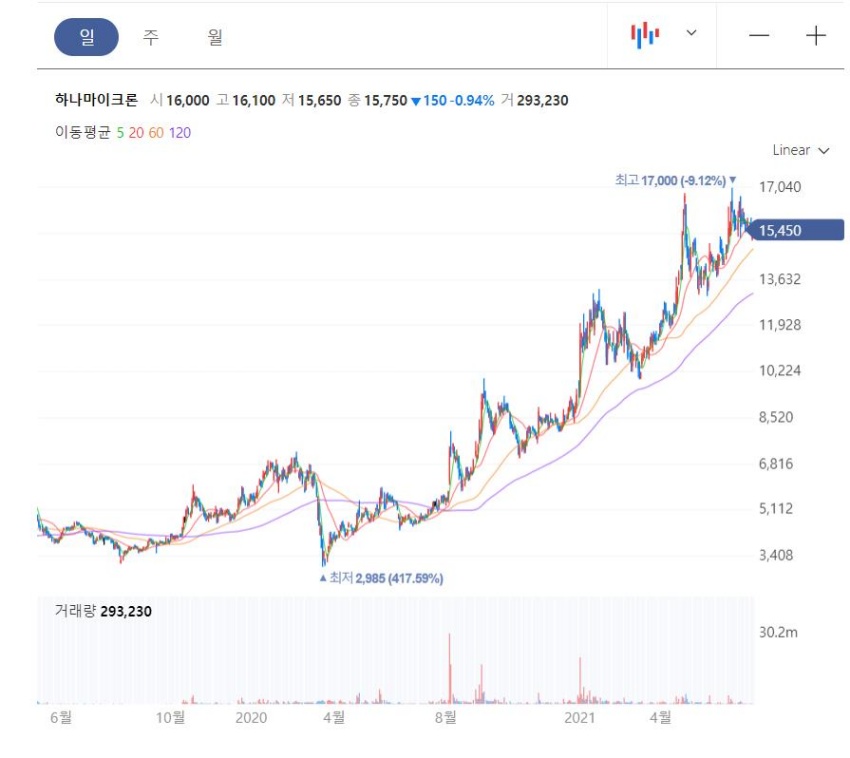Open the Linear scale dropdown
The height and width of the screenshot is (758, 850).
point(801,150)
